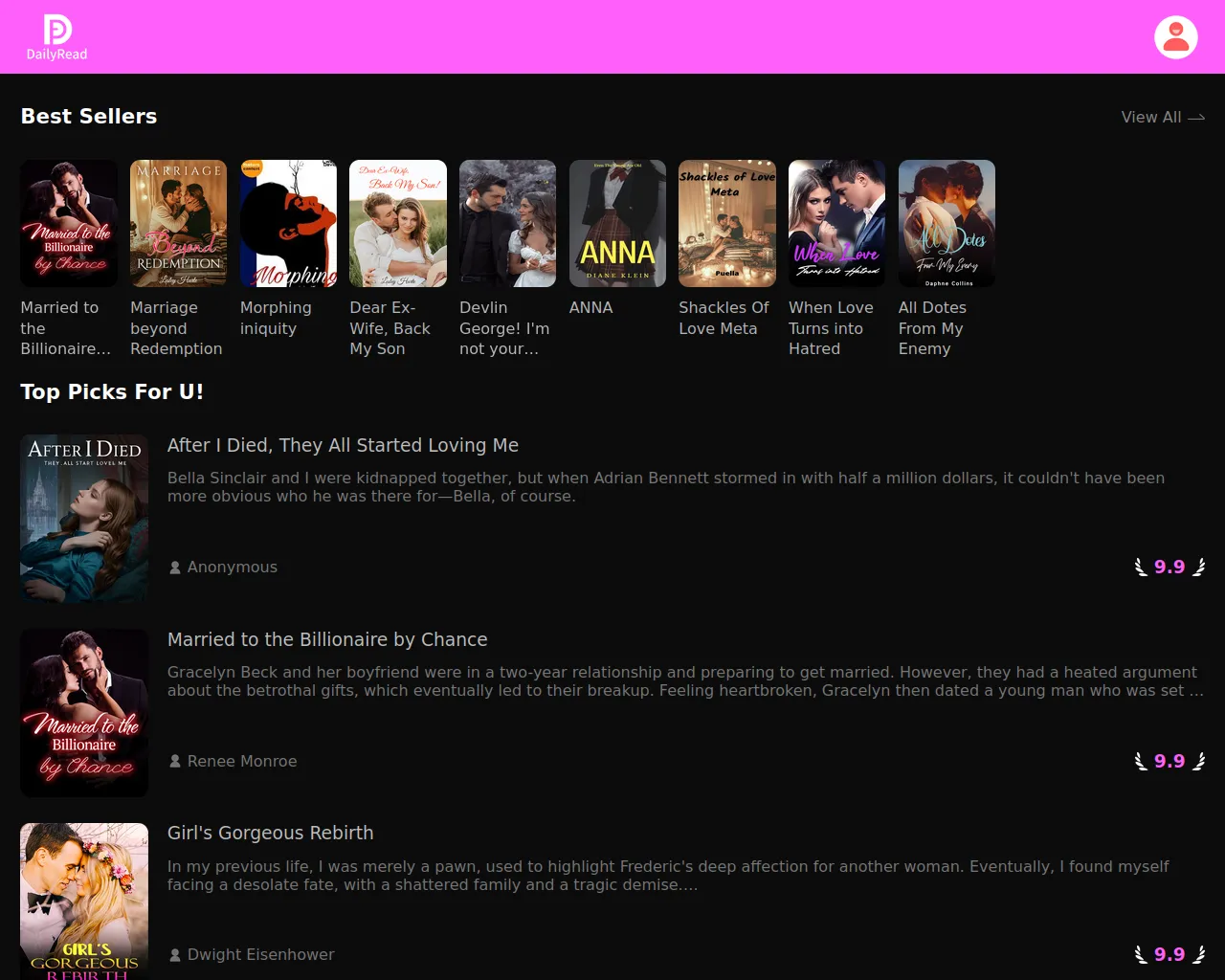Click the arrow icon after View All

(1196, 117)
